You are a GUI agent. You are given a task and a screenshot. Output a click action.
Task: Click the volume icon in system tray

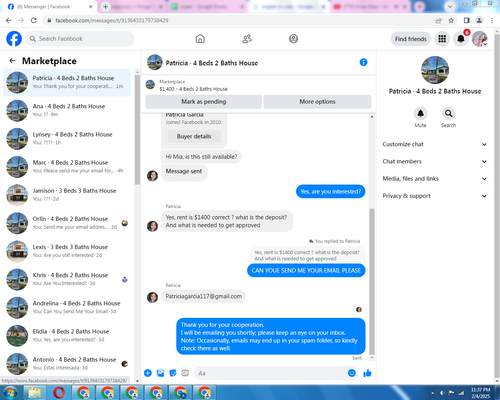442,393
